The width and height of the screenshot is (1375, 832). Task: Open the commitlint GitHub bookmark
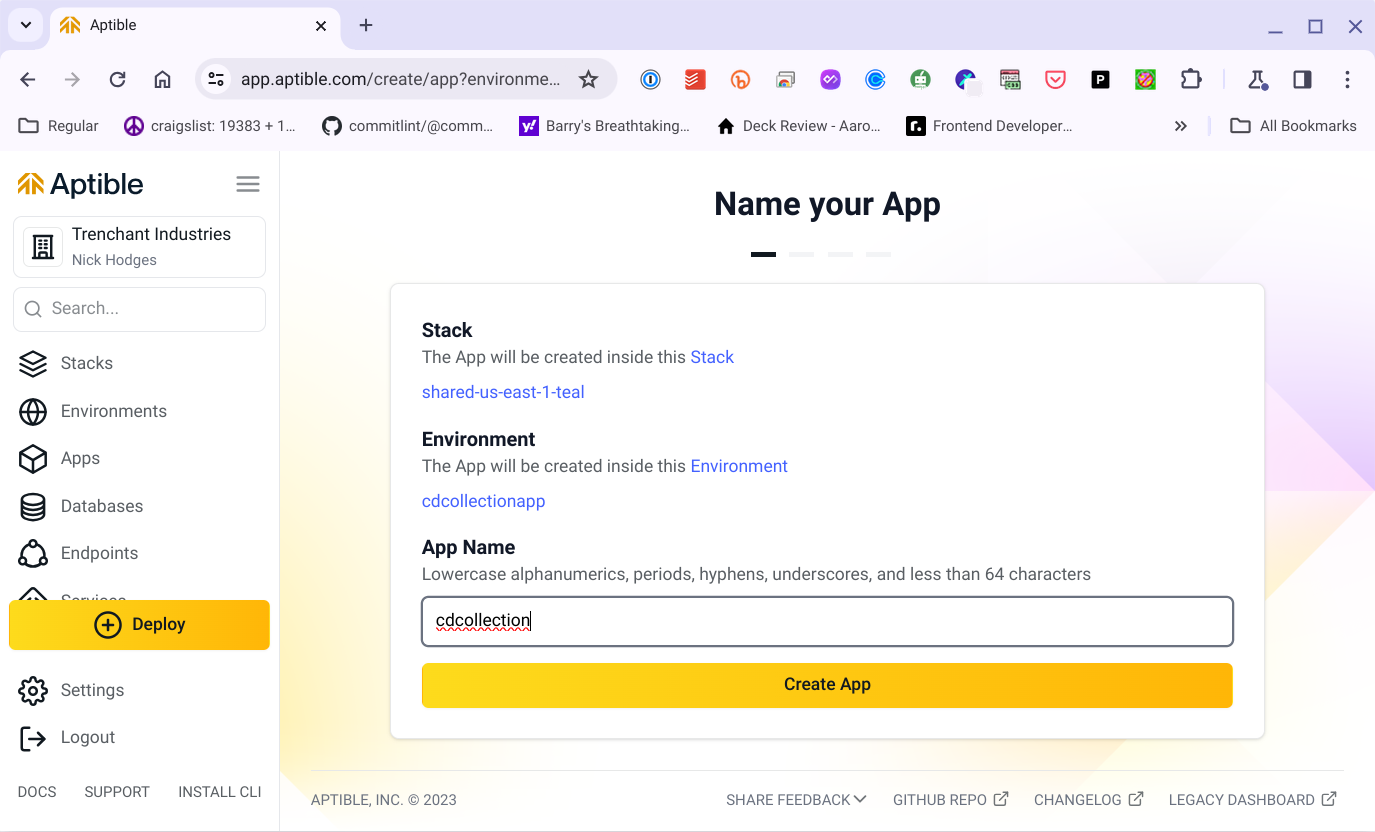pyautogui.click(x=408, y=126)
